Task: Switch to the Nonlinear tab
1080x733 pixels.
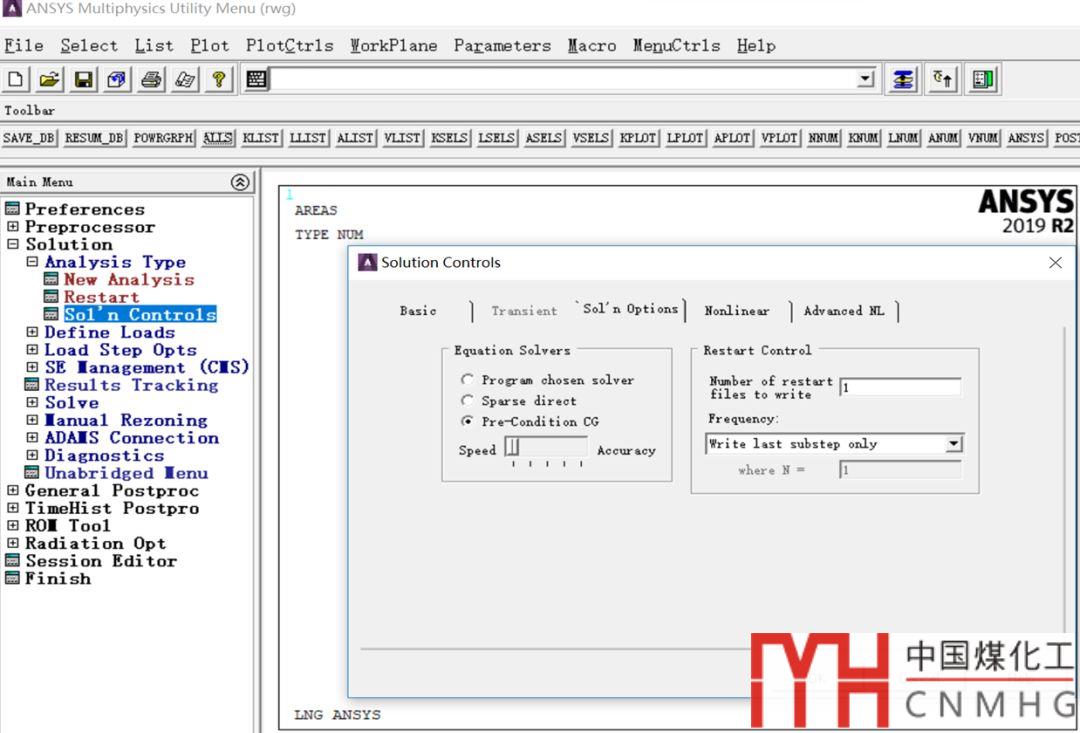Action: pos(736,311)
